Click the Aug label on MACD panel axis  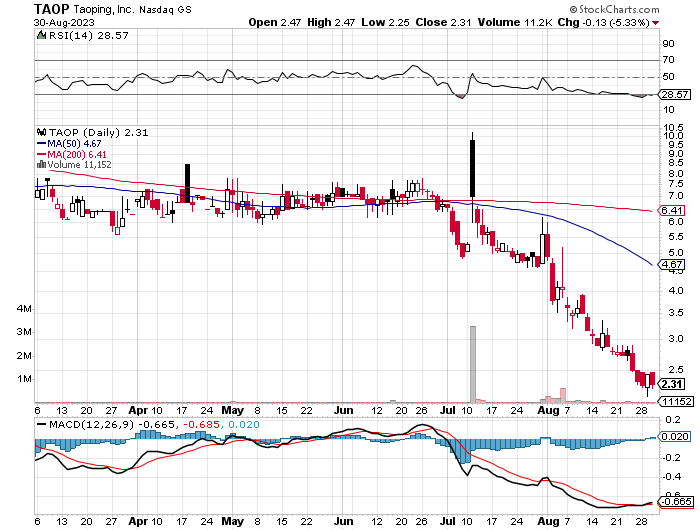coord(548,521)
